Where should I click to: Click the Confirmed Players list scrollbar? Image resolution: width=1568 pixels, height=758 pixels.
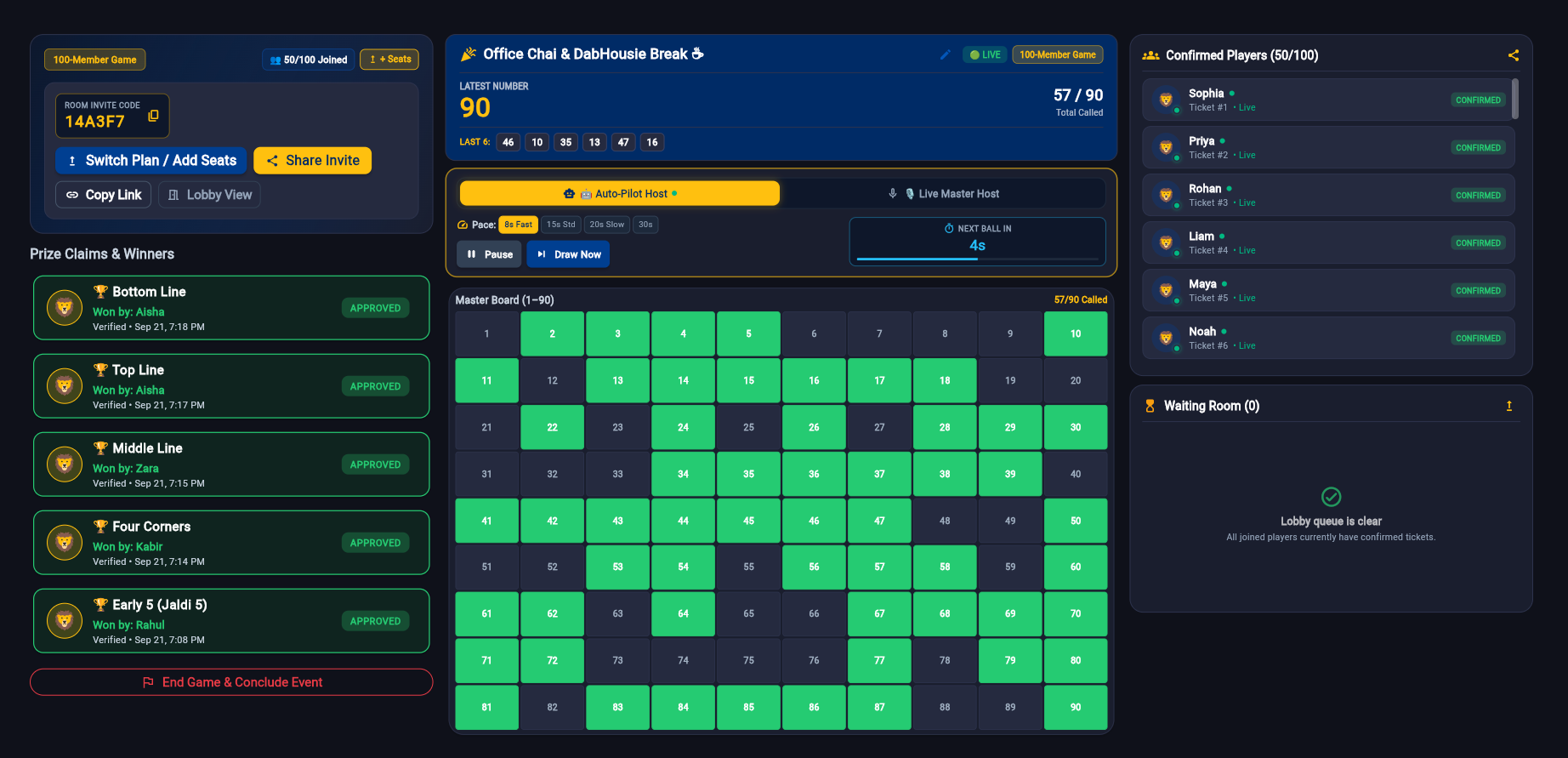pos(1515,99)
